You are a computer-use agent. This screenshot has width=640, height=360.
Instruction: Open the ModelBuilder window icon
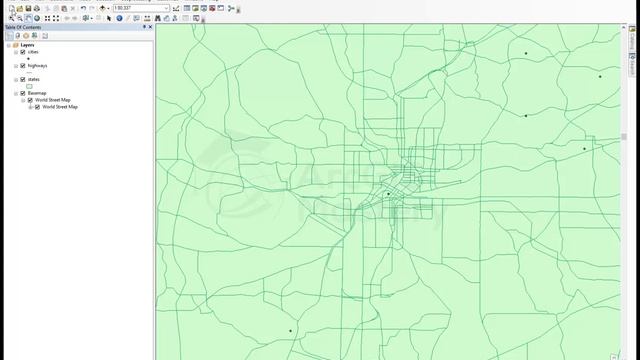click(x=231, y=8)
